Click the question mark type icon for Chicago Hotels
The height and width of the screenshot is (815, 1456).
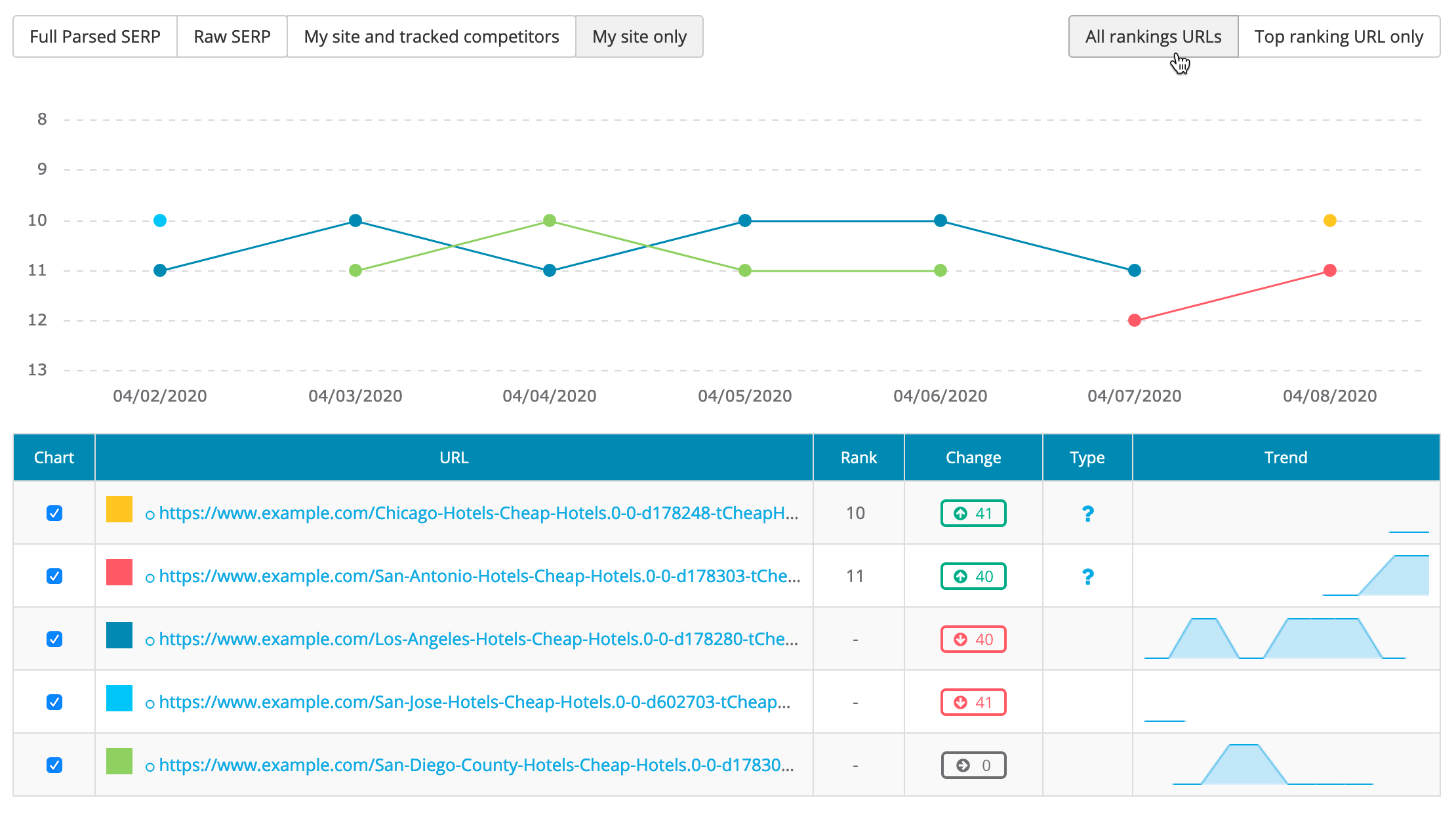[1087, 513]
